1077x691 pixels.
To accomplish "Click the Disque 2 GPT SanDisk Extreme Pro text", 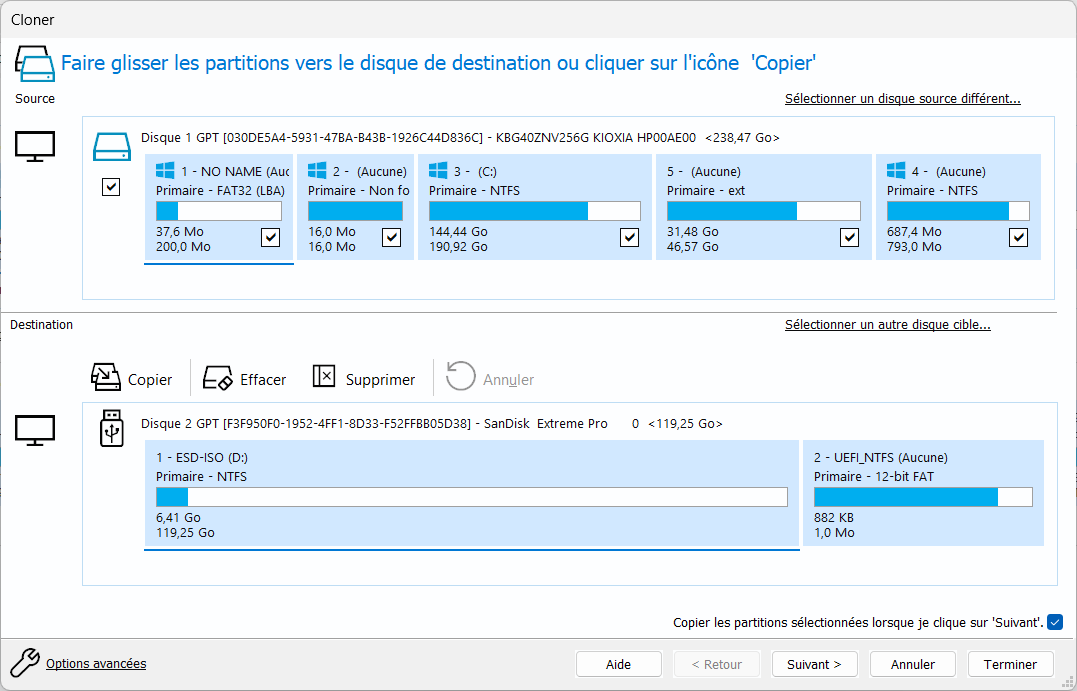I will click(431, 424).
